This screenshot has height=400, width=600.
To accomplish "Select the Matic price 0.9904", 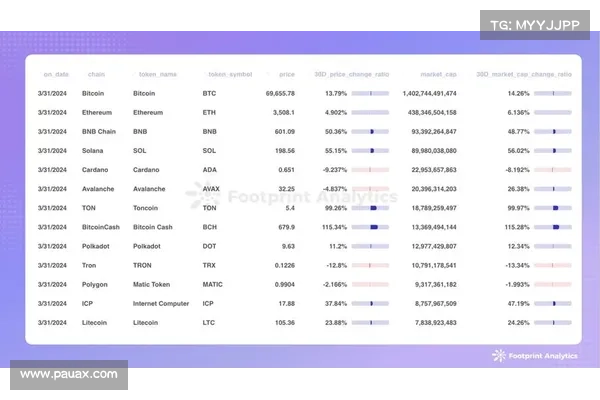I will click(x=285, y=284).
